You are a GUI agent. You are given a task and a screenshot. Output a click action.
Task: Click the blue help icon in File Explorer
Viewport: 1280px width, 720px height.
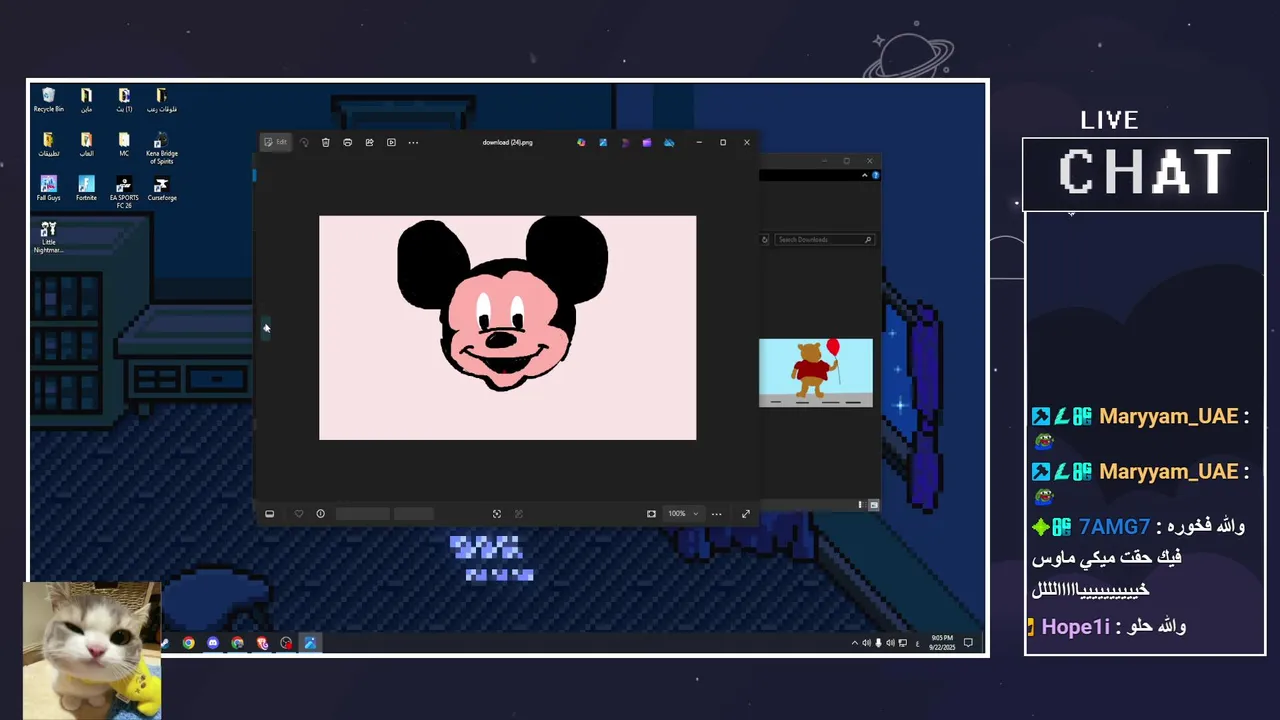point(875,175)
